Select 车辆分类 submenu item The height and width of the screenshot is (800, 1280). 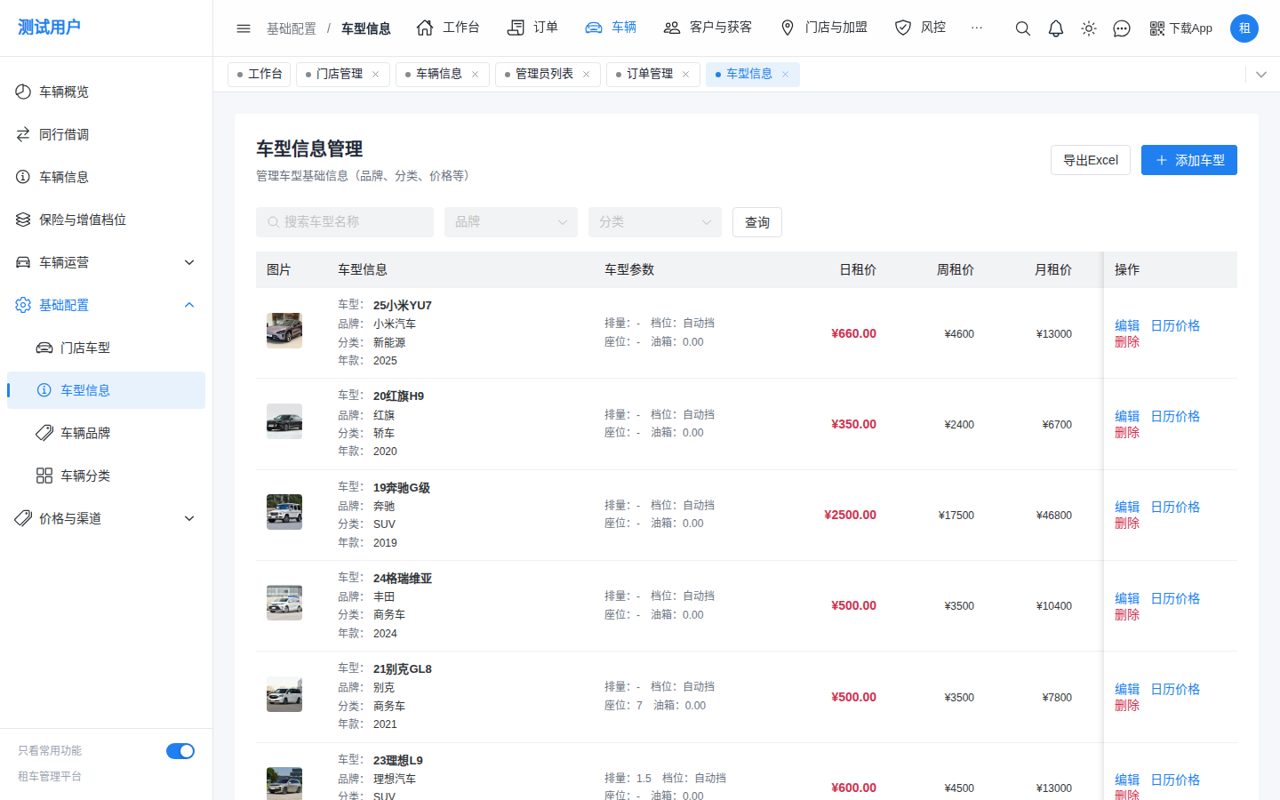106,476
